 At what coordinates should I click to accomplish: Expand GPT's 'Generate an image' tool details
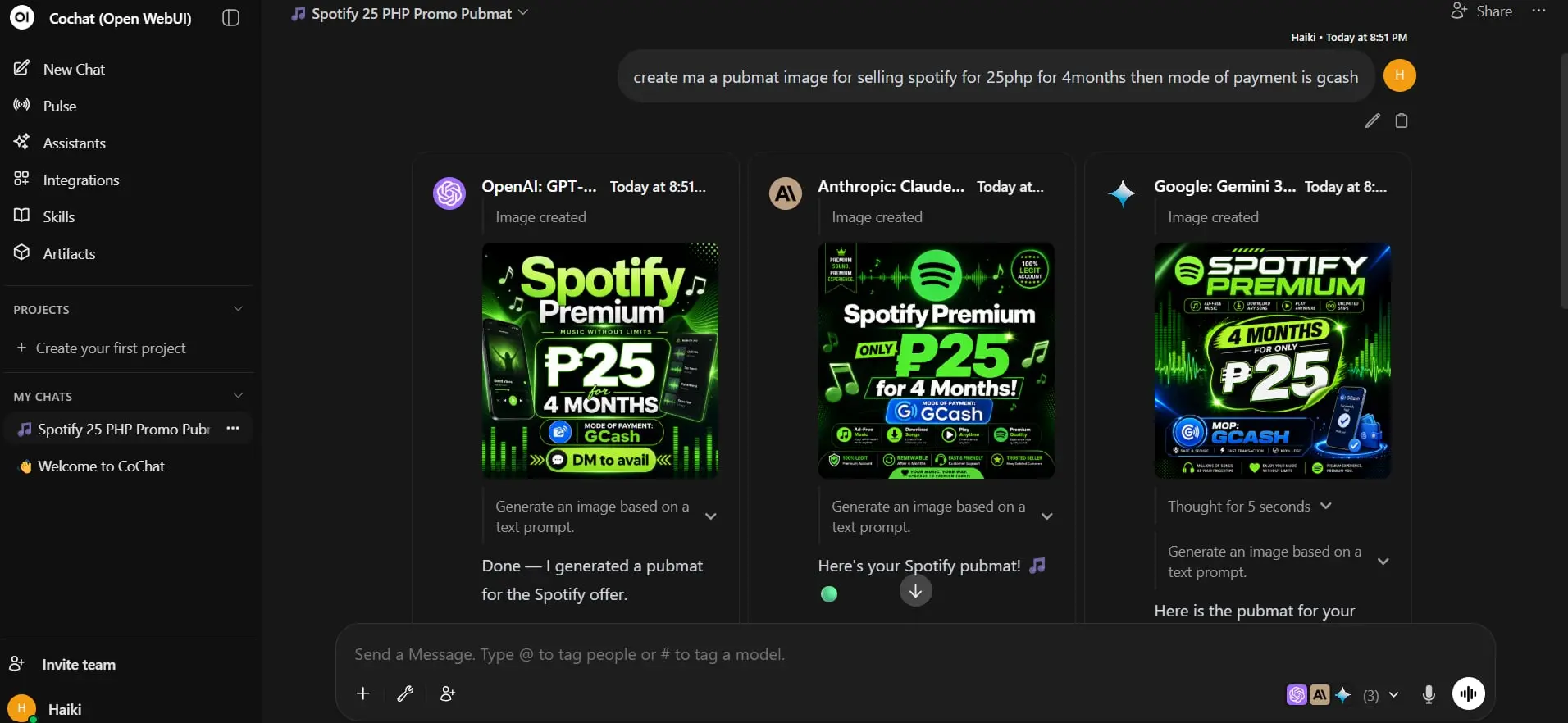[x=711, y=516]
